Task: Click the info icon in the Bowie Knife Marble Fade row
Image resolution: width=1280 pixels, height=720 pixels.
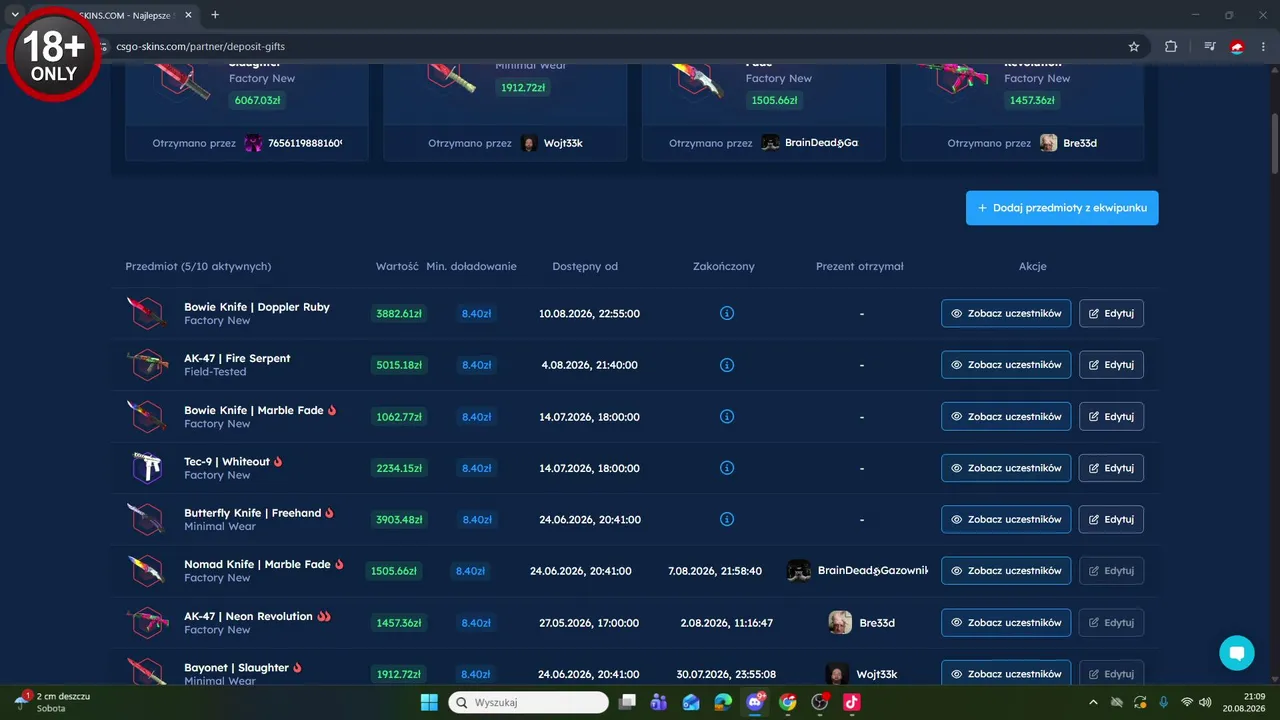Action: (727, 416)
